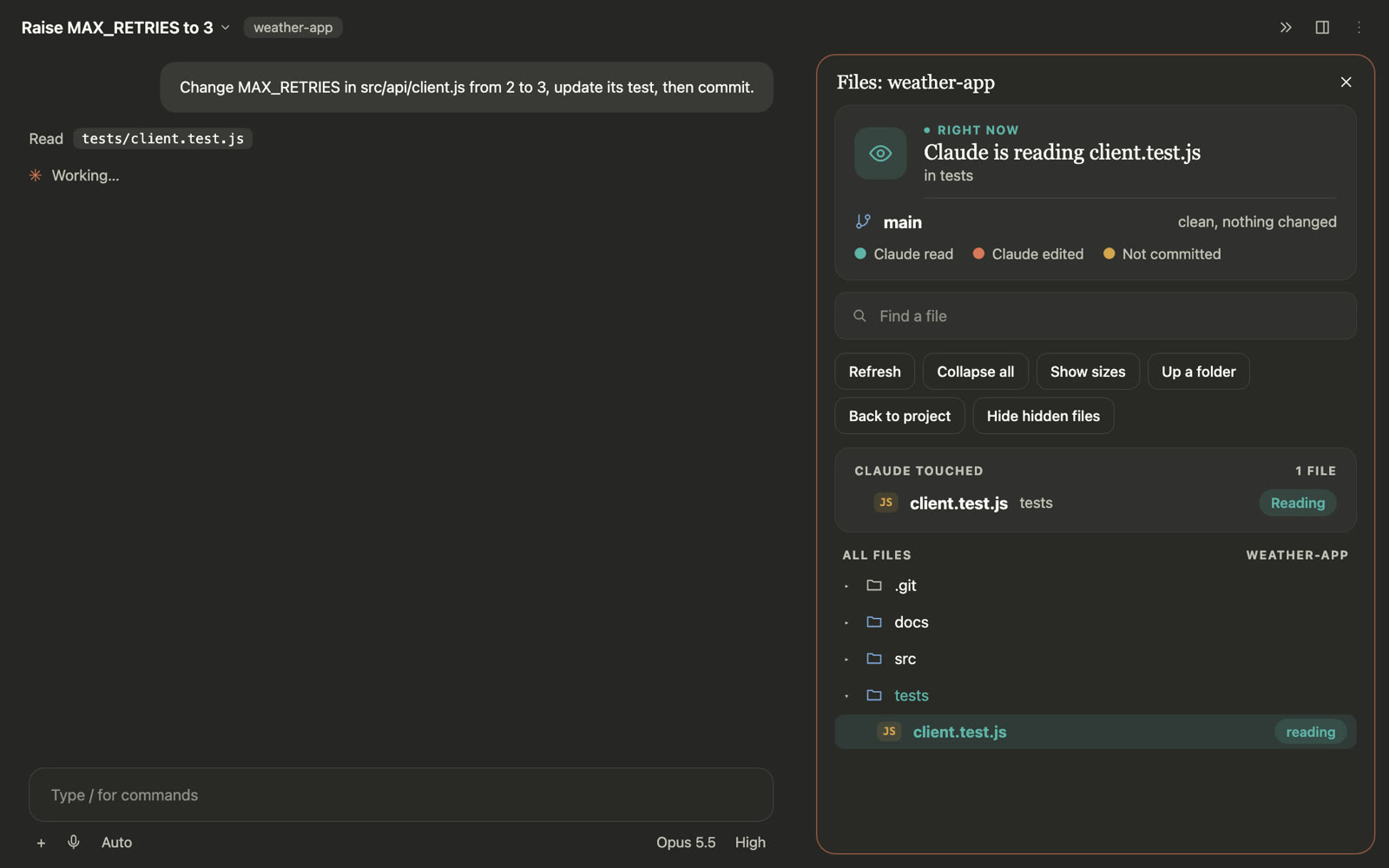Click the tests/client.test.js file chip in chat

pos(162,139)
